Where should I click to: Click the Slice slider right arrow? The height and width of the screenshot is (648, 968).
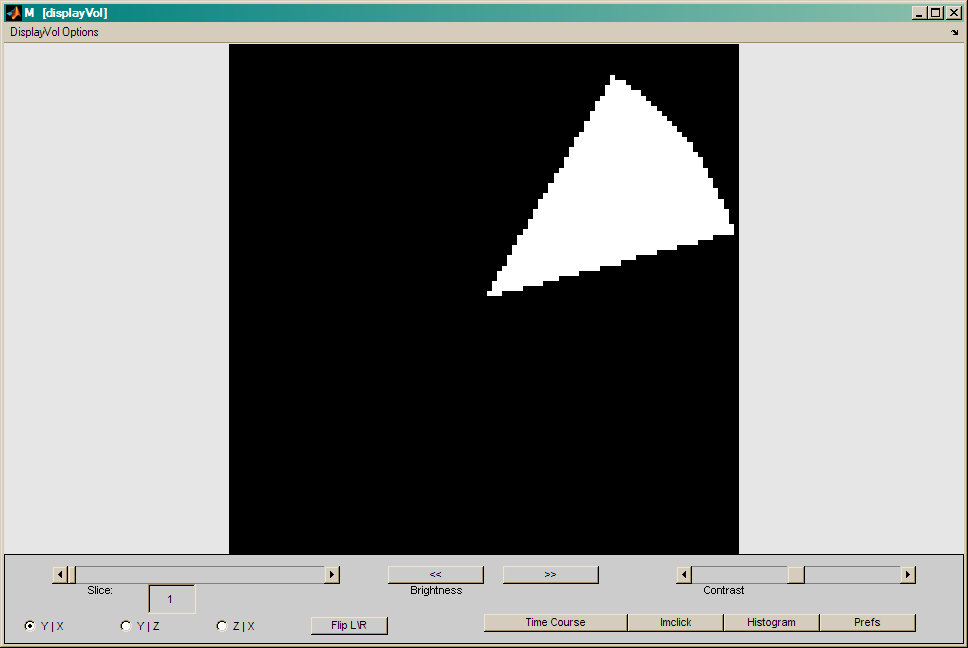click(x=332, y=575)
